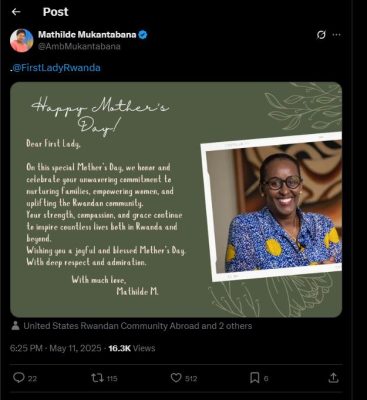This screenshot has width=367, height=400.
Task: Go back using the left arrow
Action: click(x=16, y=12)
